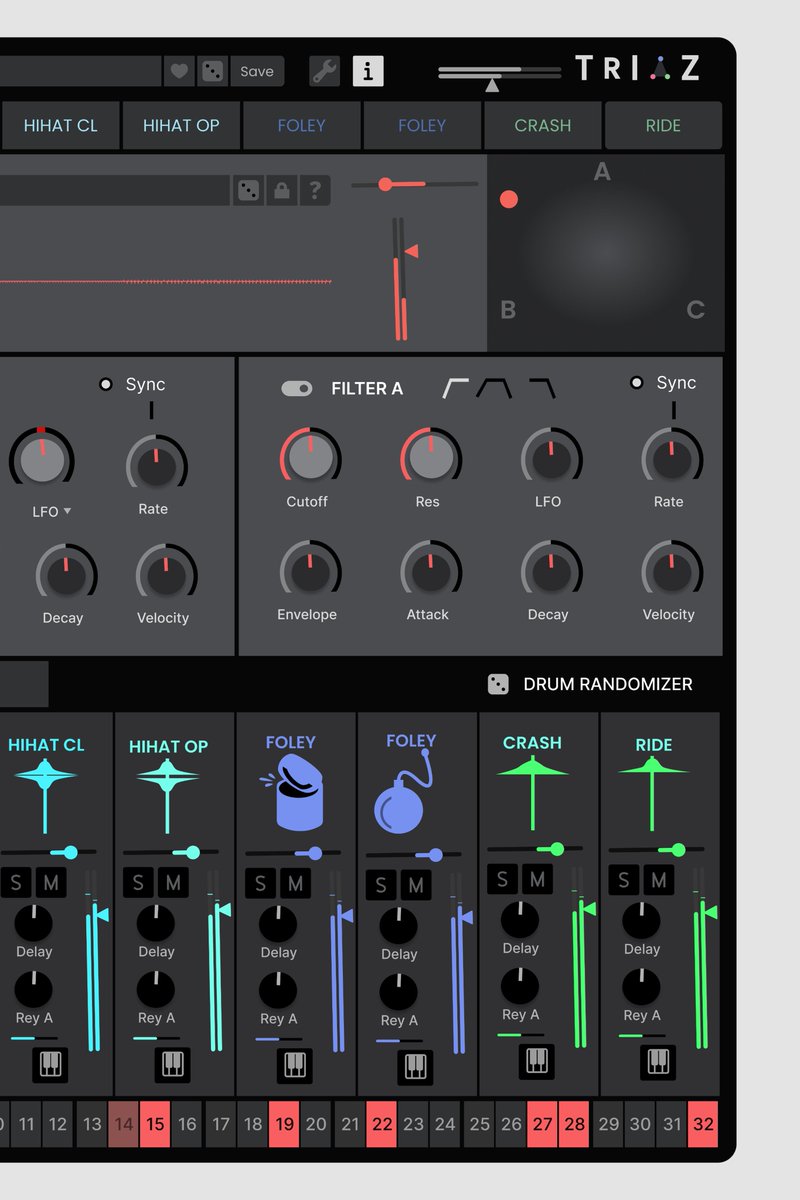Click the lock icon beside sample name
The width and height of the screenshot is (800, 1200).
tap(282, 190)
